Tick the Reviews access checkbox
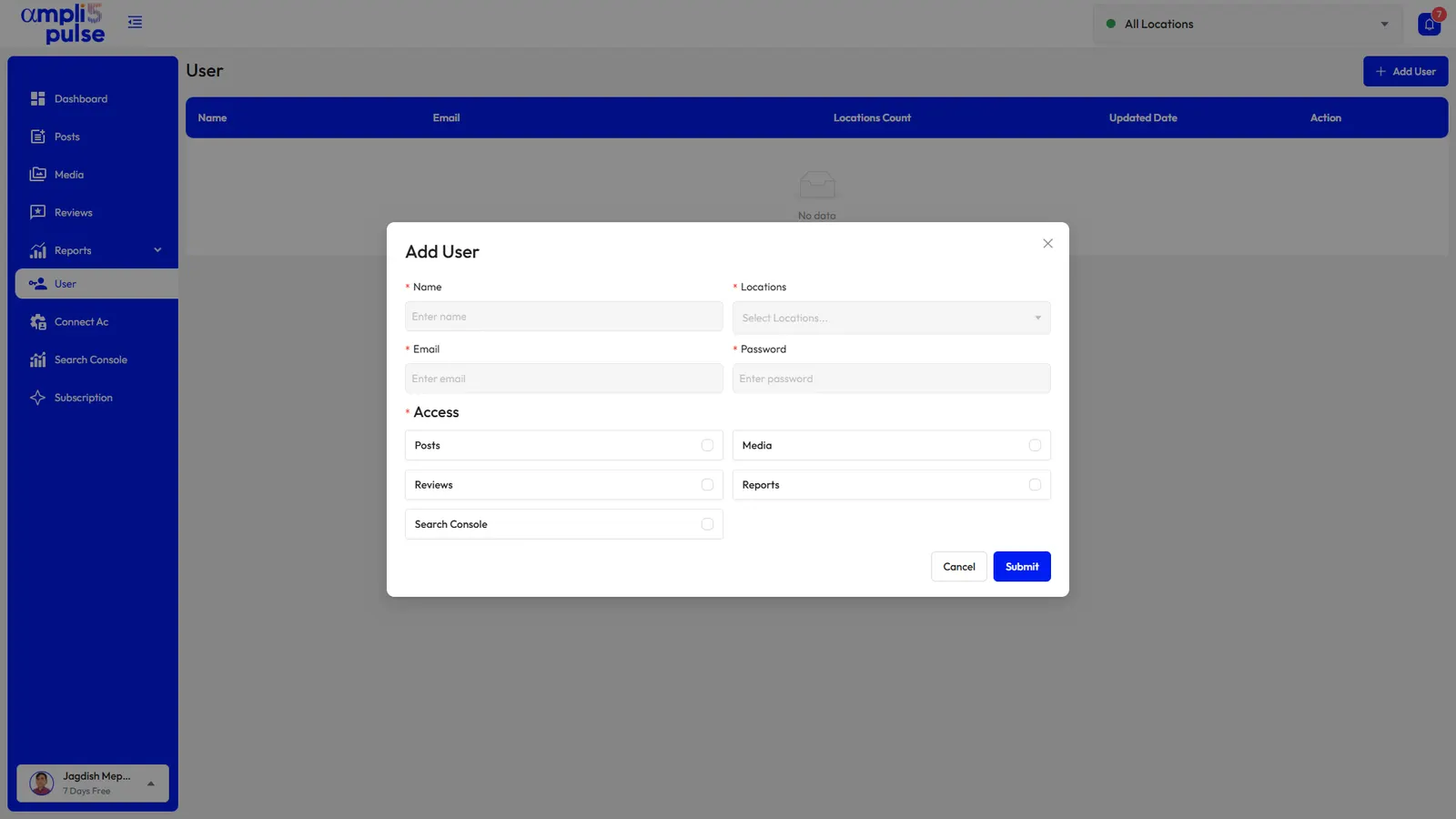The image size is (1456, 819). tap(707, 485)
